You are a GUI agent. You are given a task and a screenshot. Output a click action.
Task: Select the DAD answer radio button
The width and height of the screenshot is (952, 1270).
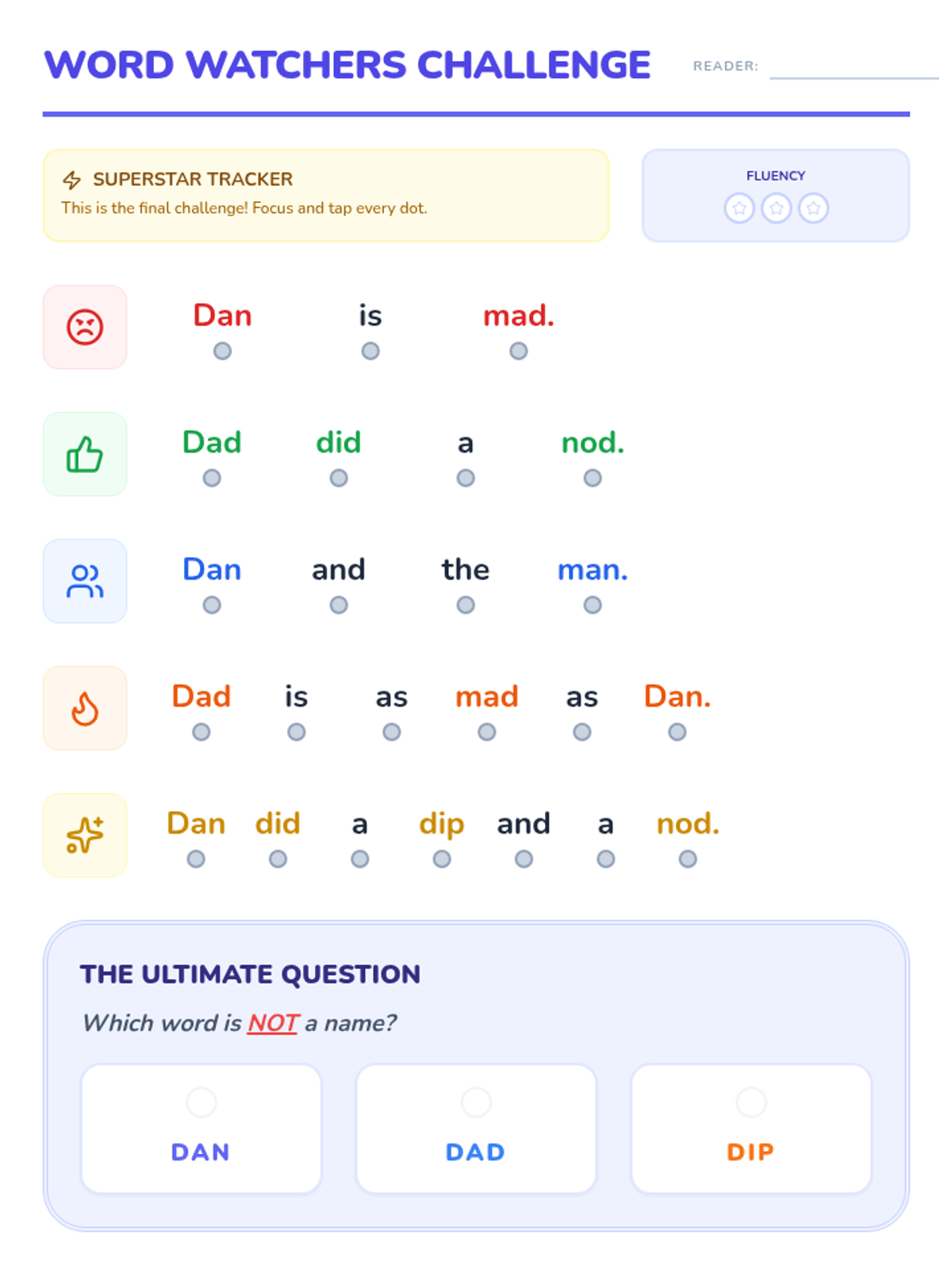click(x=476, y=1102)
